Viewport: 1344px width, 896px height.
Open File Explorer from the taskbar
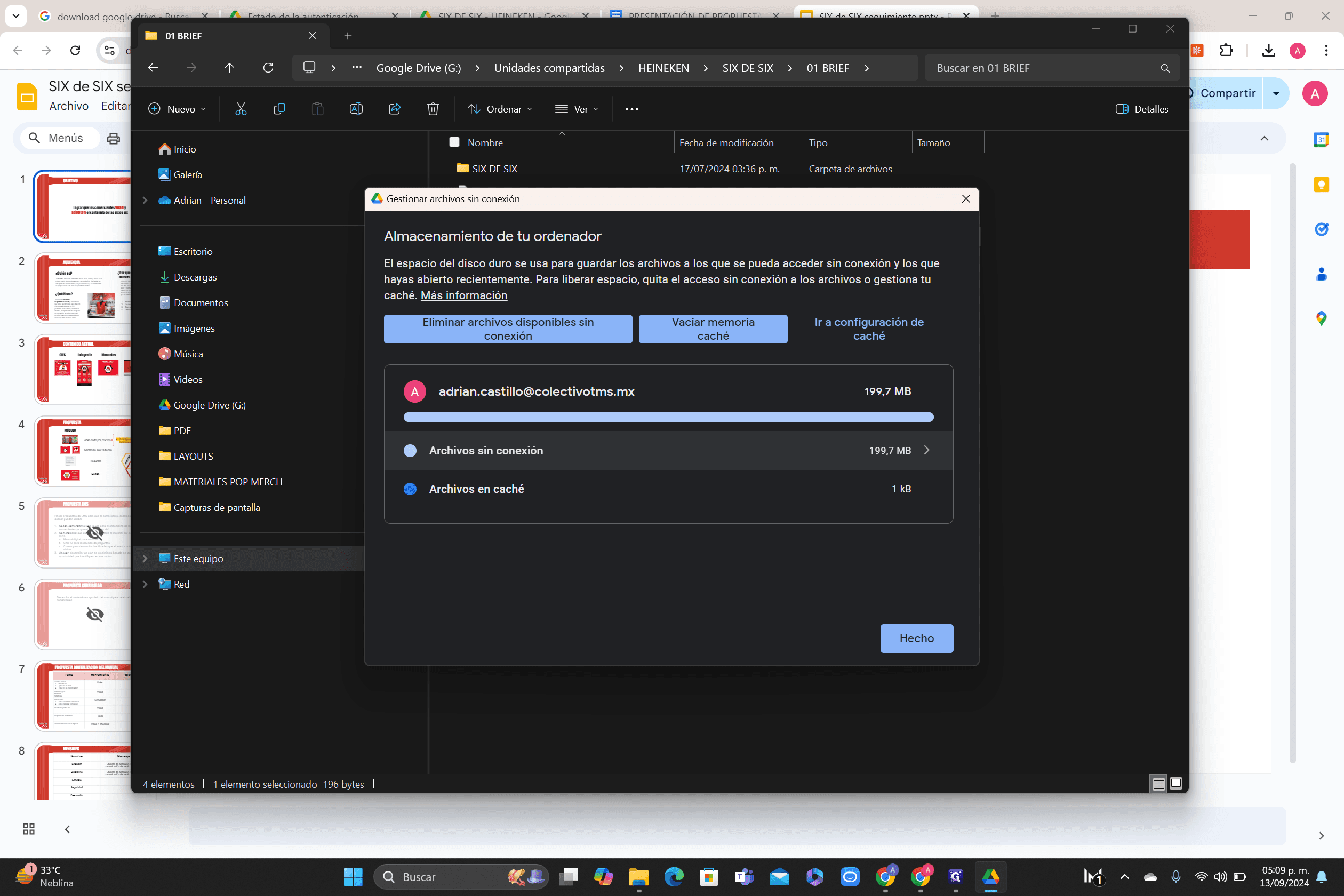tap(638, 877)
